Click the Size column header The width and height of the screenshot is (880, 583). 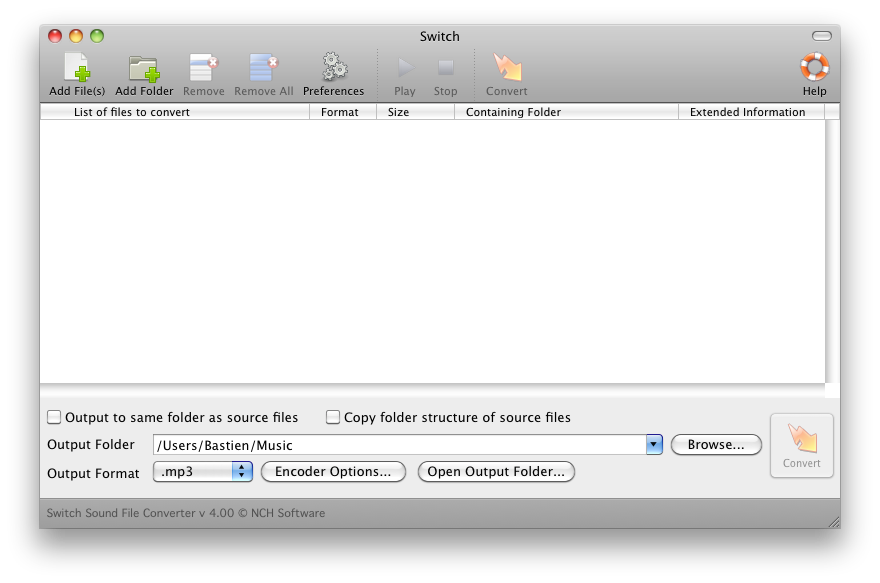point(415,112)
